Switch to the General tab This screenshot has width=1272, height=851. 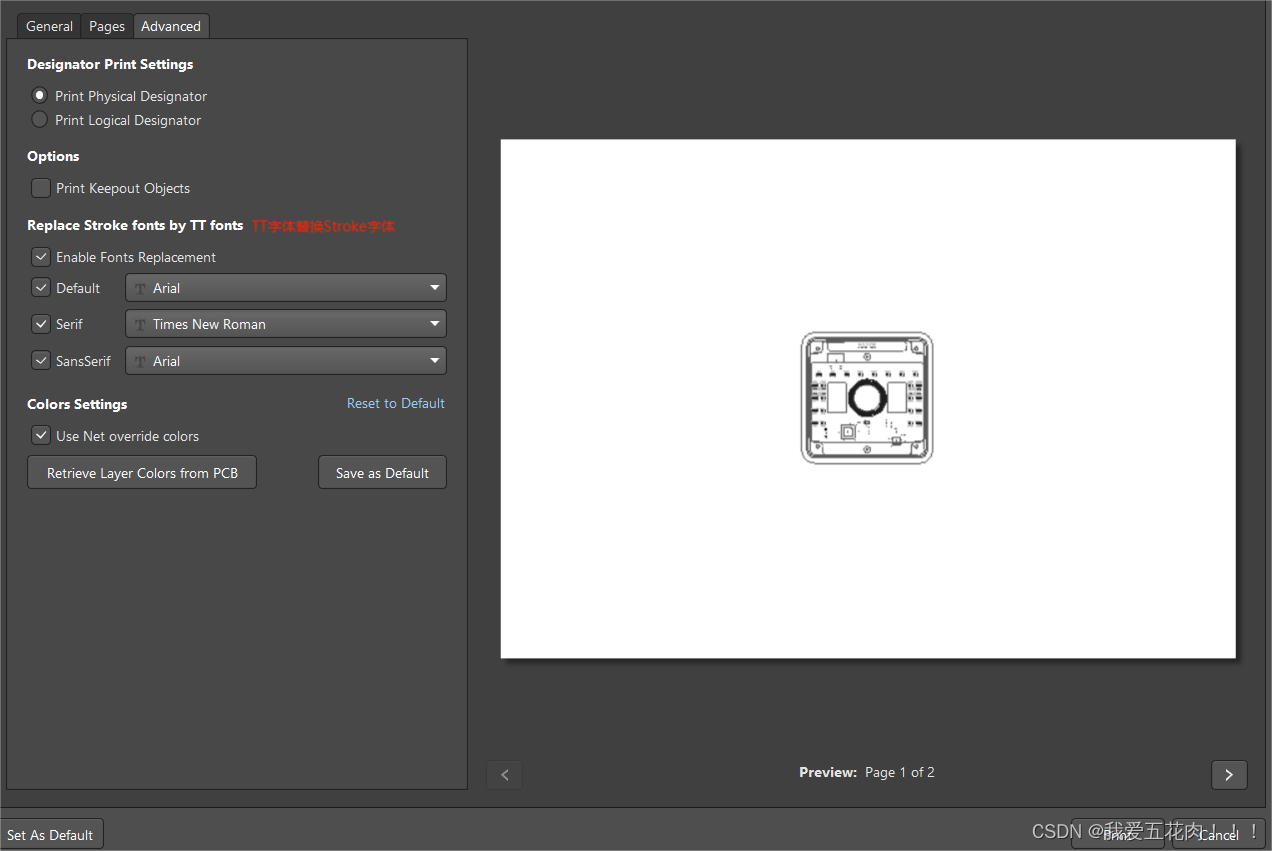49,26
